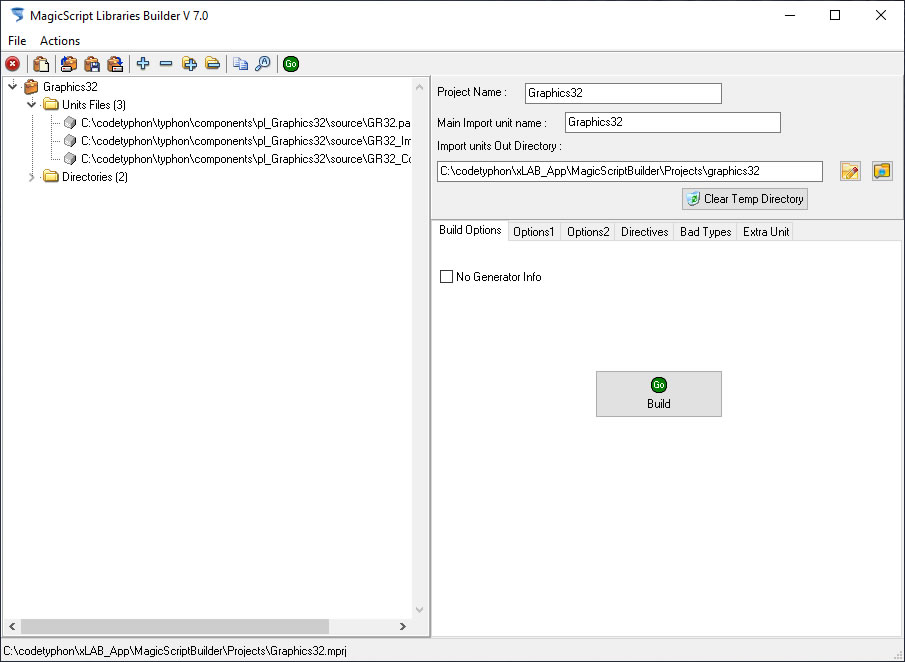Open a project with the briefcase arrow icon
This screenshot has height=662, width=905.
69,64
